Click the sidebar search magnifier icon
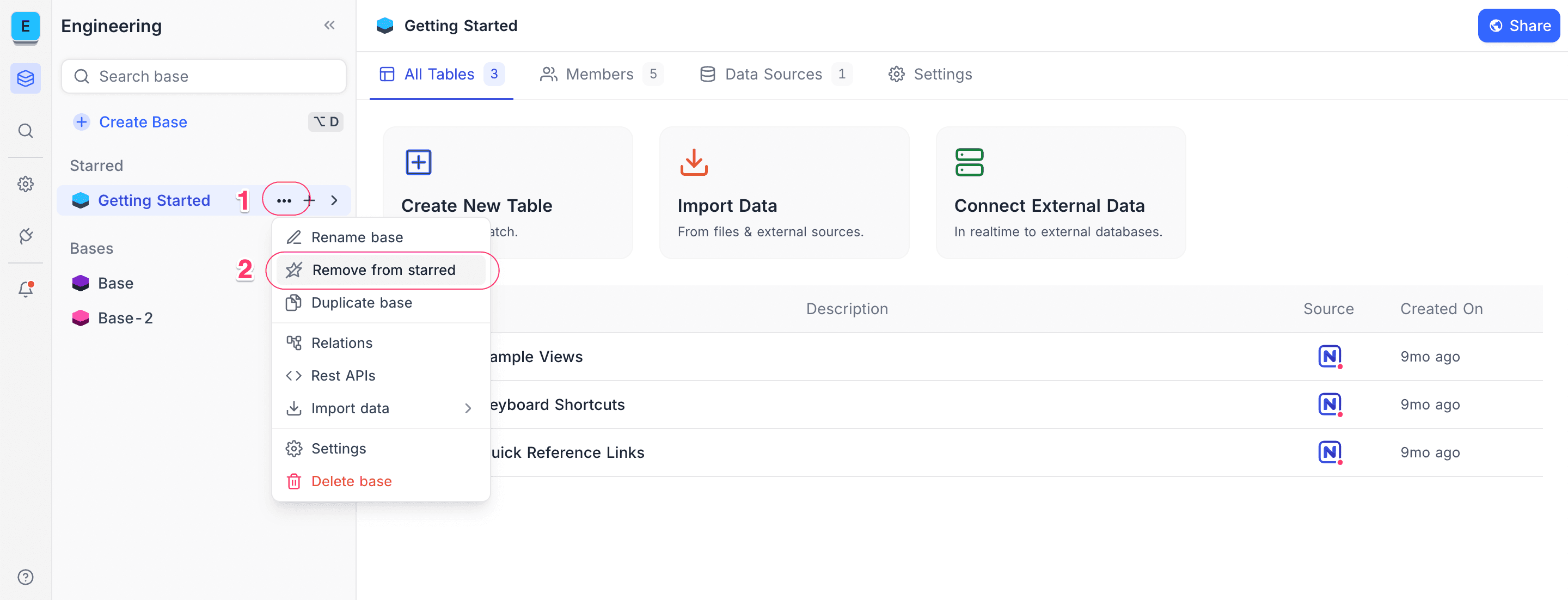This screenshot has width=1568, height=600. click(x=25, y=131)
